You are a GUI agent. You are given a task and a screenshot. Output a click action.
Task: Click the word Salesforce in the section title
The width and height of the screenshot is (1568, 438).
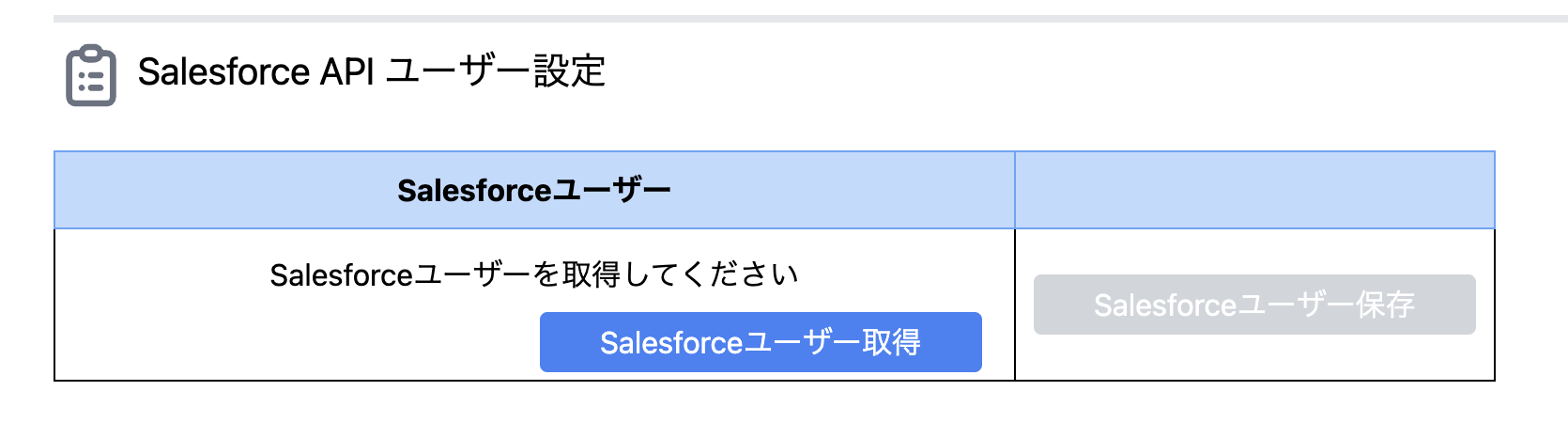click(x=223, y=71)
